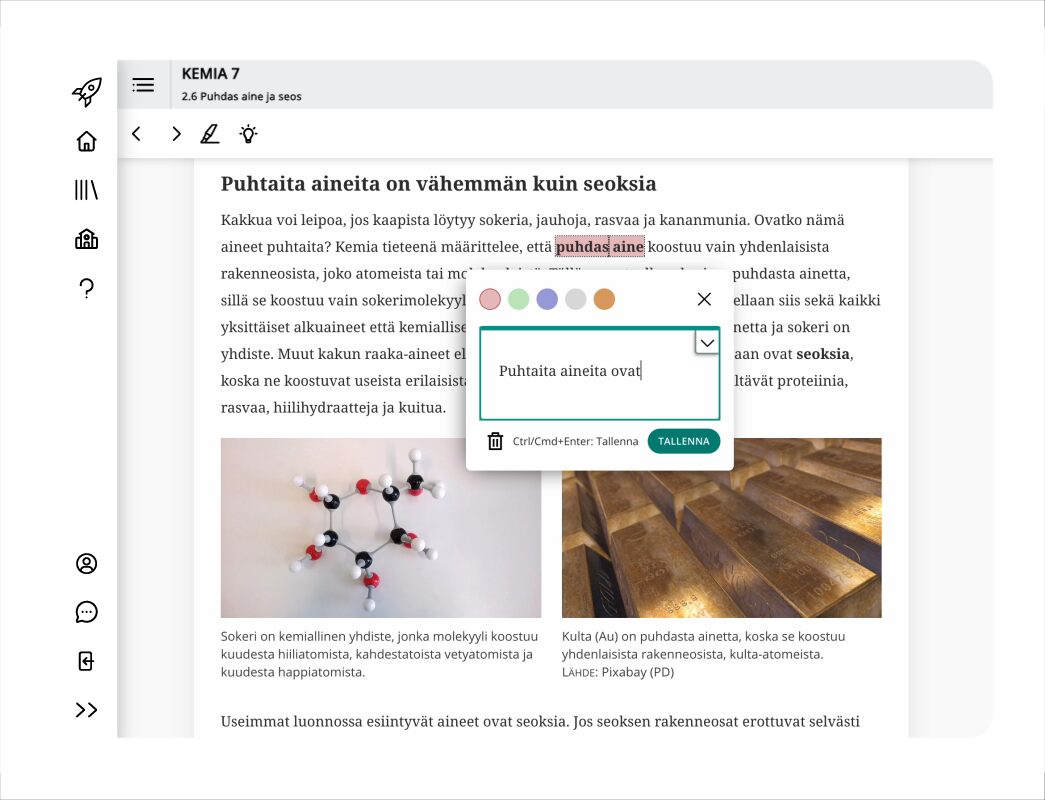Collapse note field with chevron dropdown
This screenshot has width=1045, height=800.
(x=707, y=343)
